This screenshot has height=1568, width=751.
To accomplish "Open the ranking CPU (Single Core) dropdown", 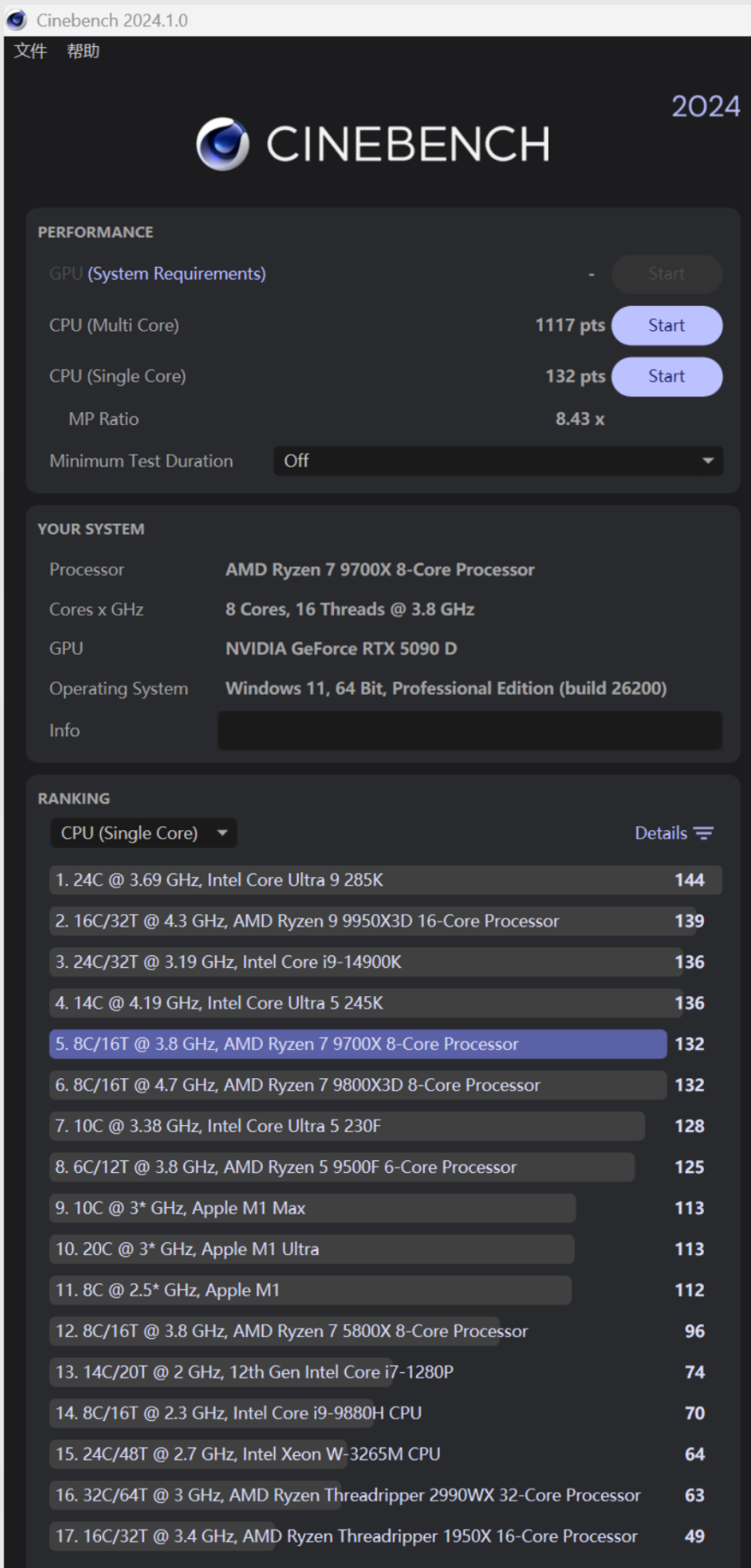I will click(144, 834).
